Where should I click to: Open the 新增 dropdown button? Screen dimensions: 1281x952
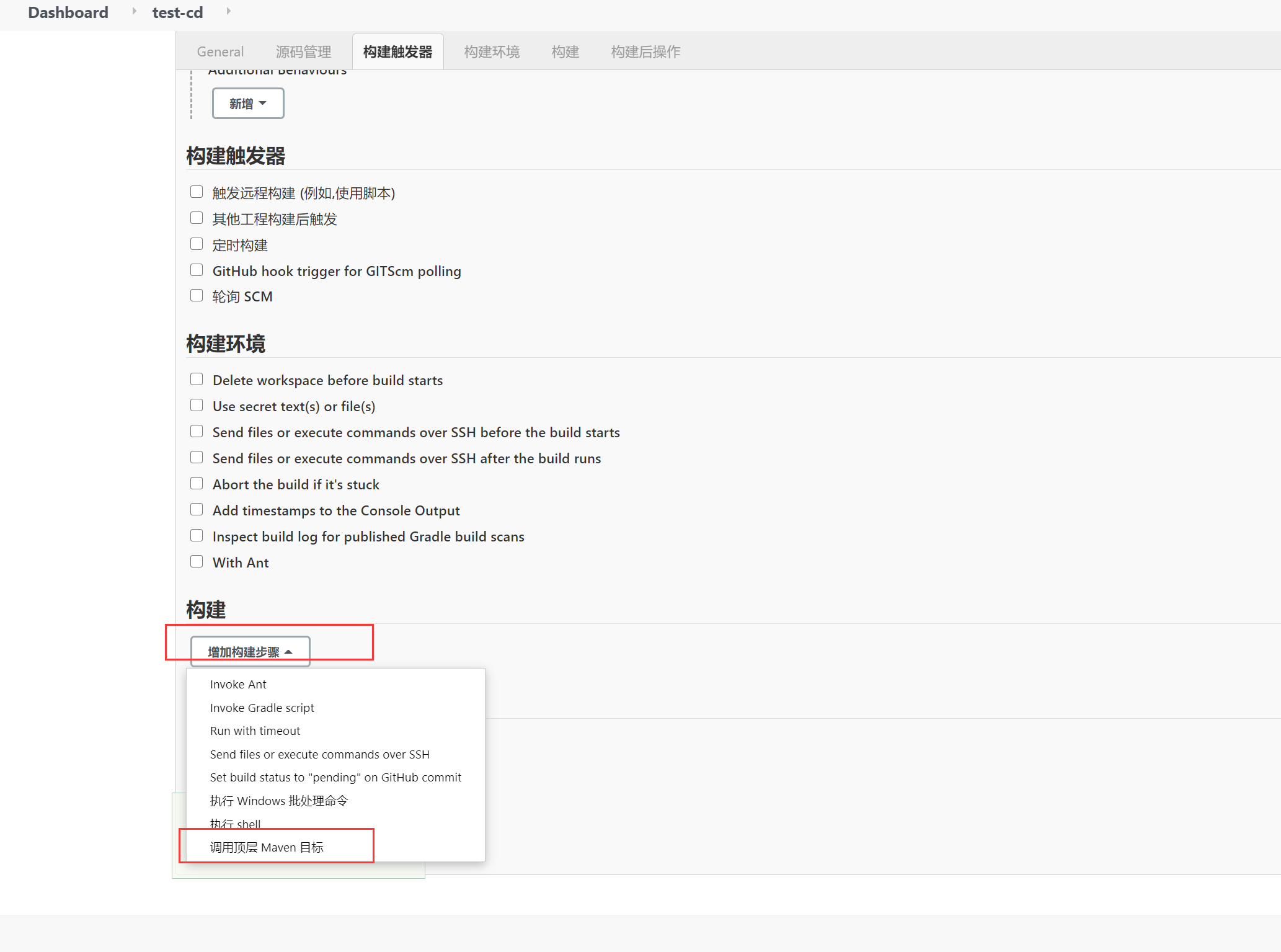click(248, 104)
